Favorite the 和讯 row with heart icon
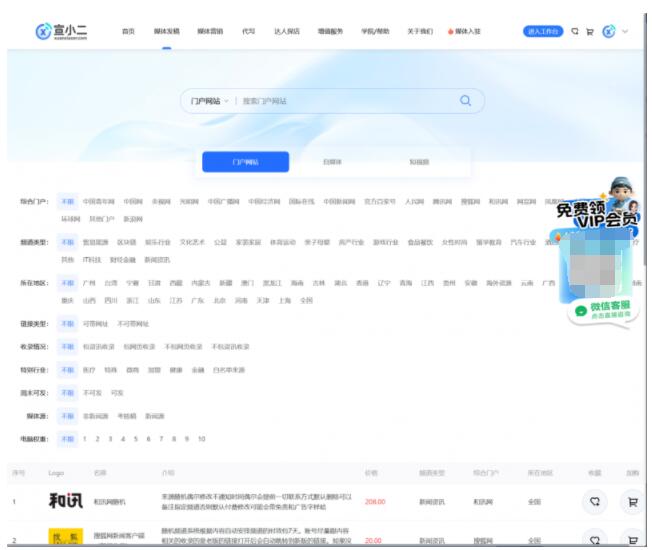The height and width of the screenshot is (550, 652). pyautogui.click(x=595, y=502)
